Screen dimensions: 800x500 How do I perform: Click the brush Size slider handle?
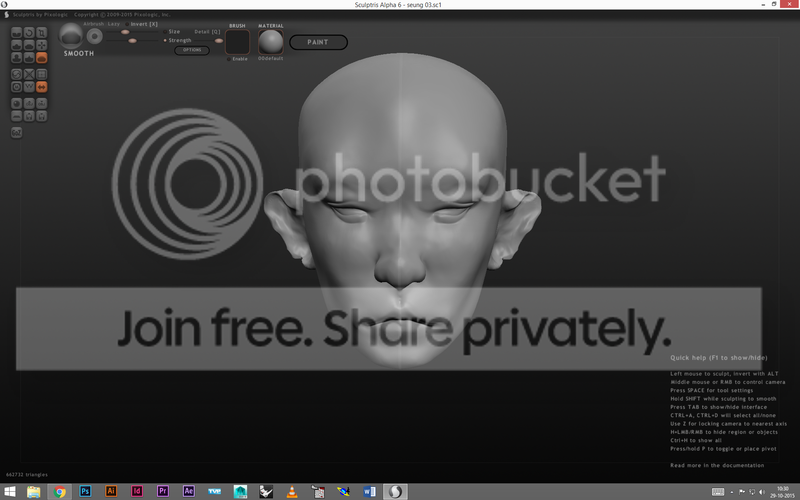click(x=125, y=32)
